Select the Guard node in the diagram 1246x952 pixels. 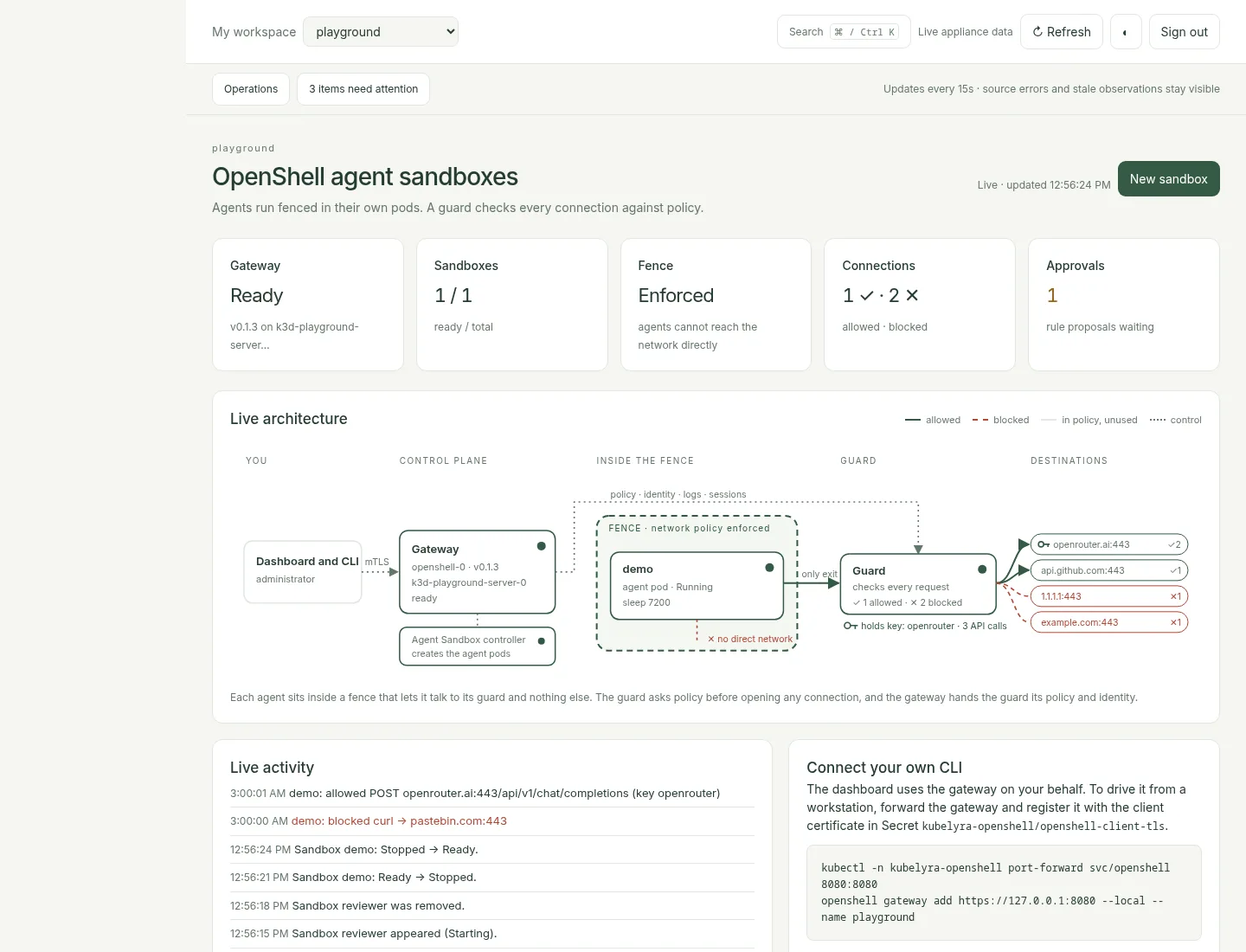[919, 584]
